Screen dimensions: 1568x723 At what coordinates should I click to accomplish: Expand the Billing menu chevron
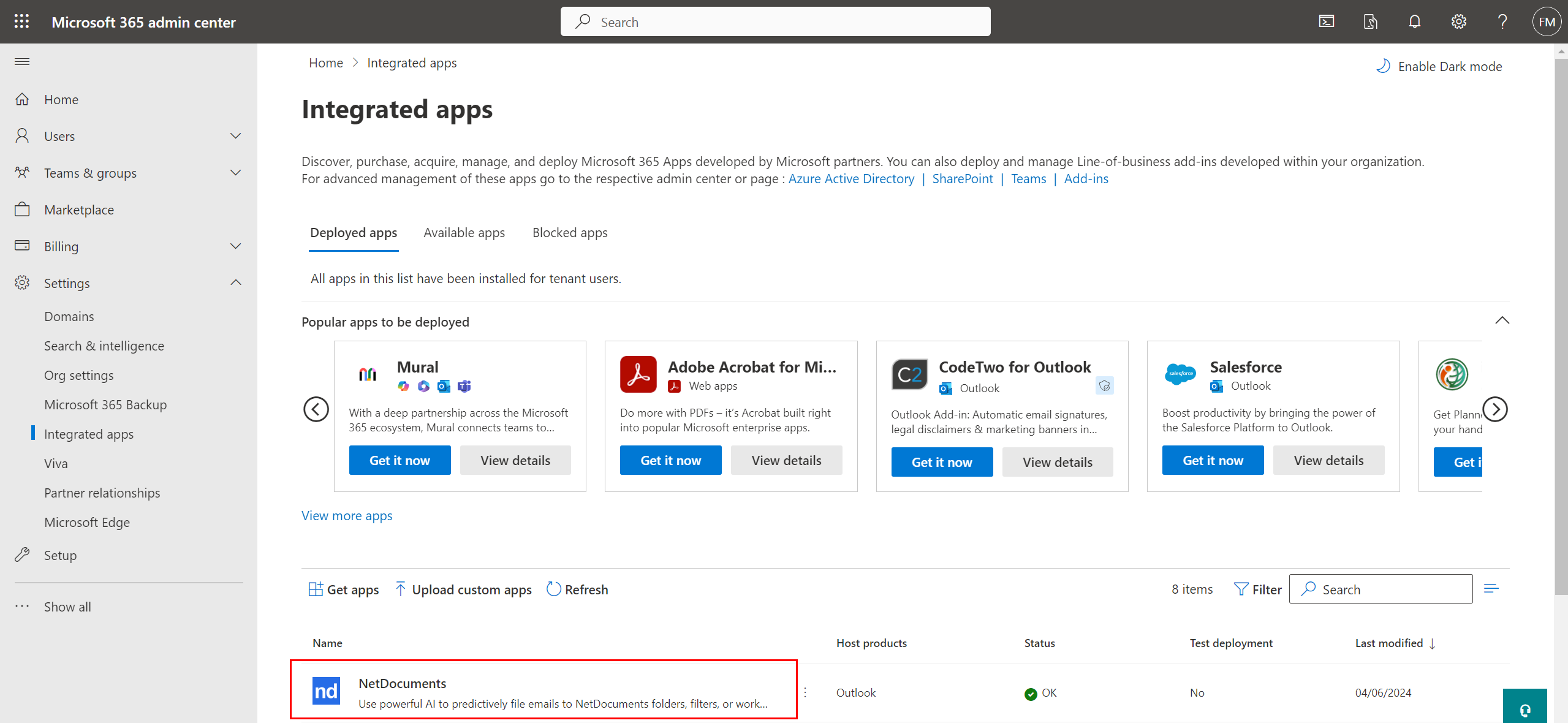point(235,246)
